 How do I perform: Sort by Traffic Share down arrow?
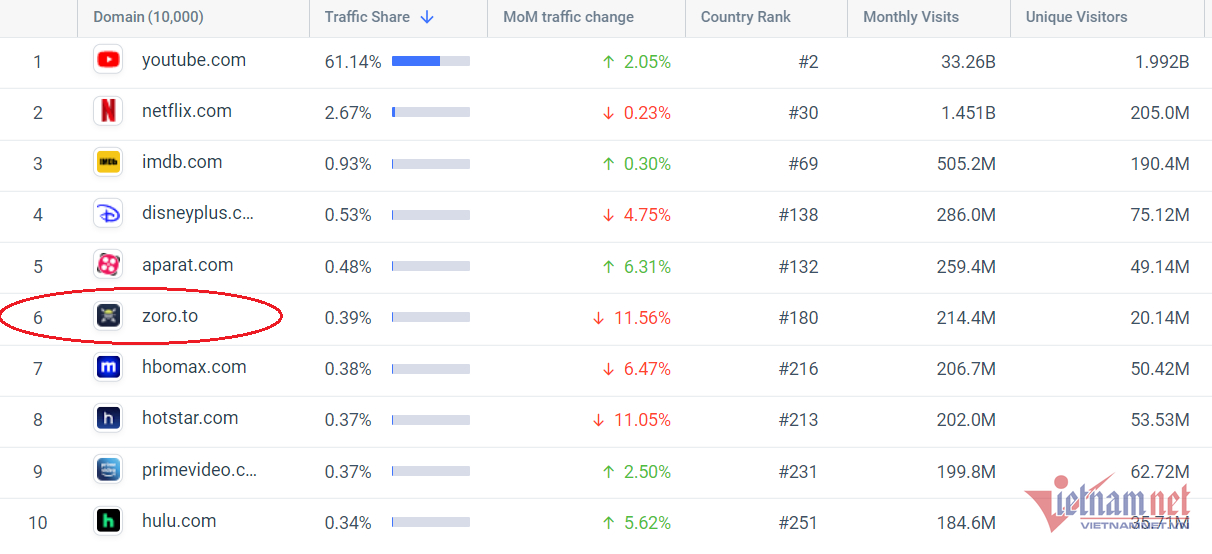coord(427,17)
